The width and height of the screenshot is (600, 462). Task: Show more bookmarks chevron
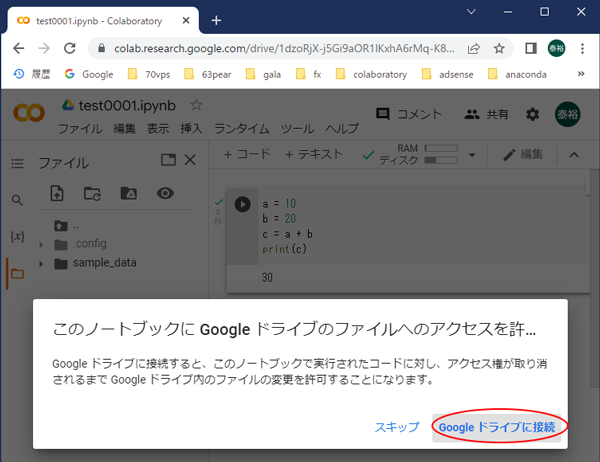click(581, 73)
